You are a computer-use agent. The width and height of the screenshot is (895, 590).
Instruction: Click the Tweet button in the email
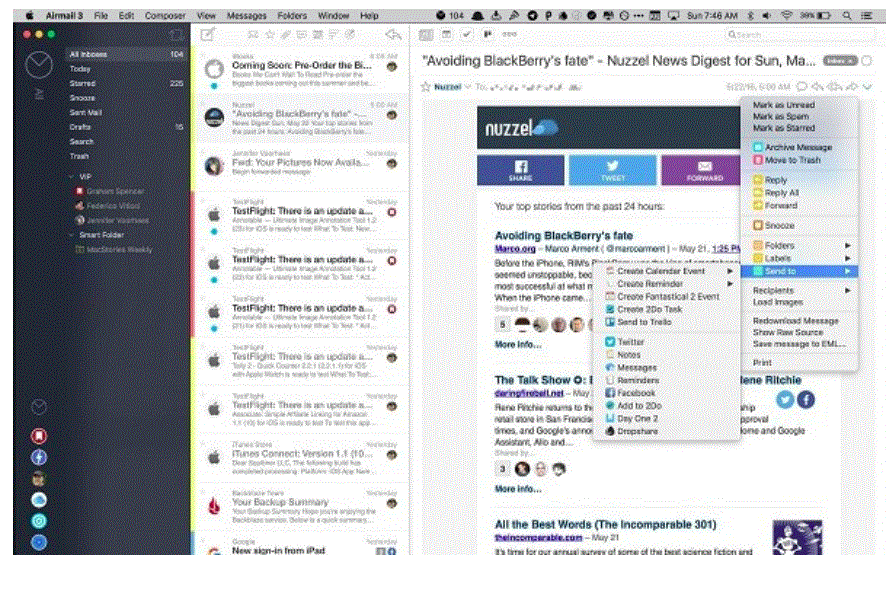pos(612,170)
